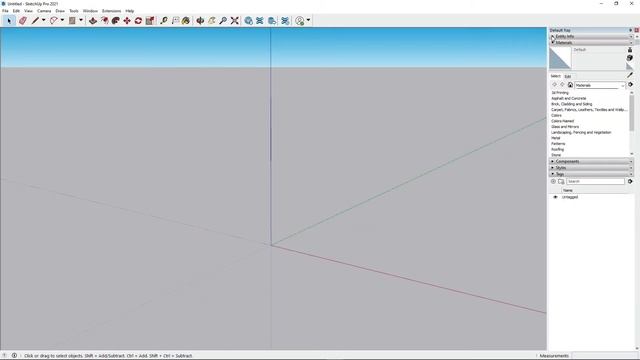Open Colors-Named materials folder
Viewport: 640px width, 360px height.
(562, 121)
